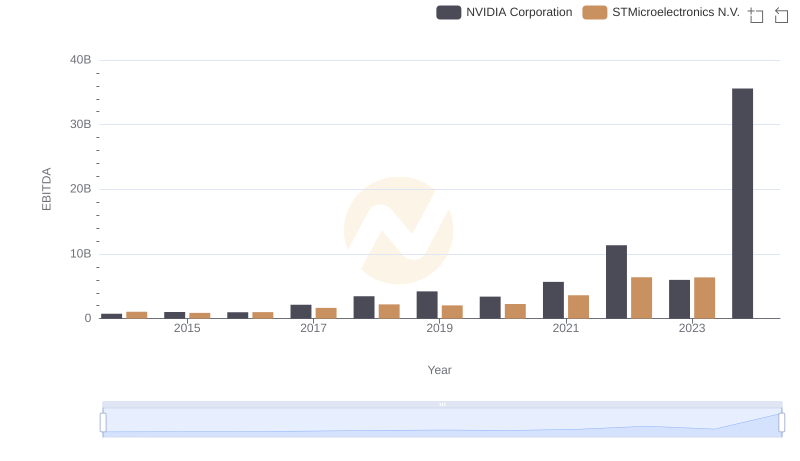The height and width of the screenshot is (461, 800).
Task: Click the STMicroelectronics 2022 bar
Action: pyautogui.click(x=641, y=298)
